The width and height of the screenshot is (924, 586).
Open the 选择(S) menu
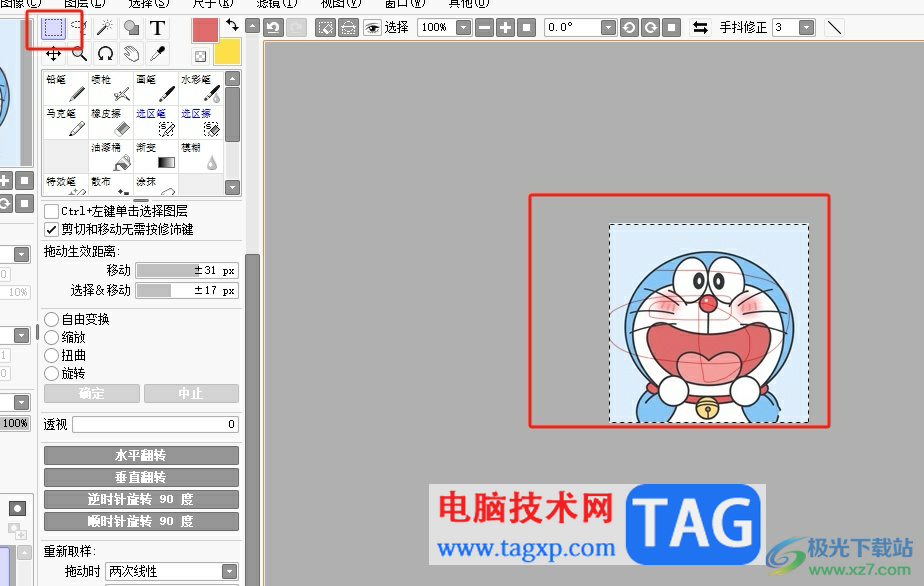(148, 3)
